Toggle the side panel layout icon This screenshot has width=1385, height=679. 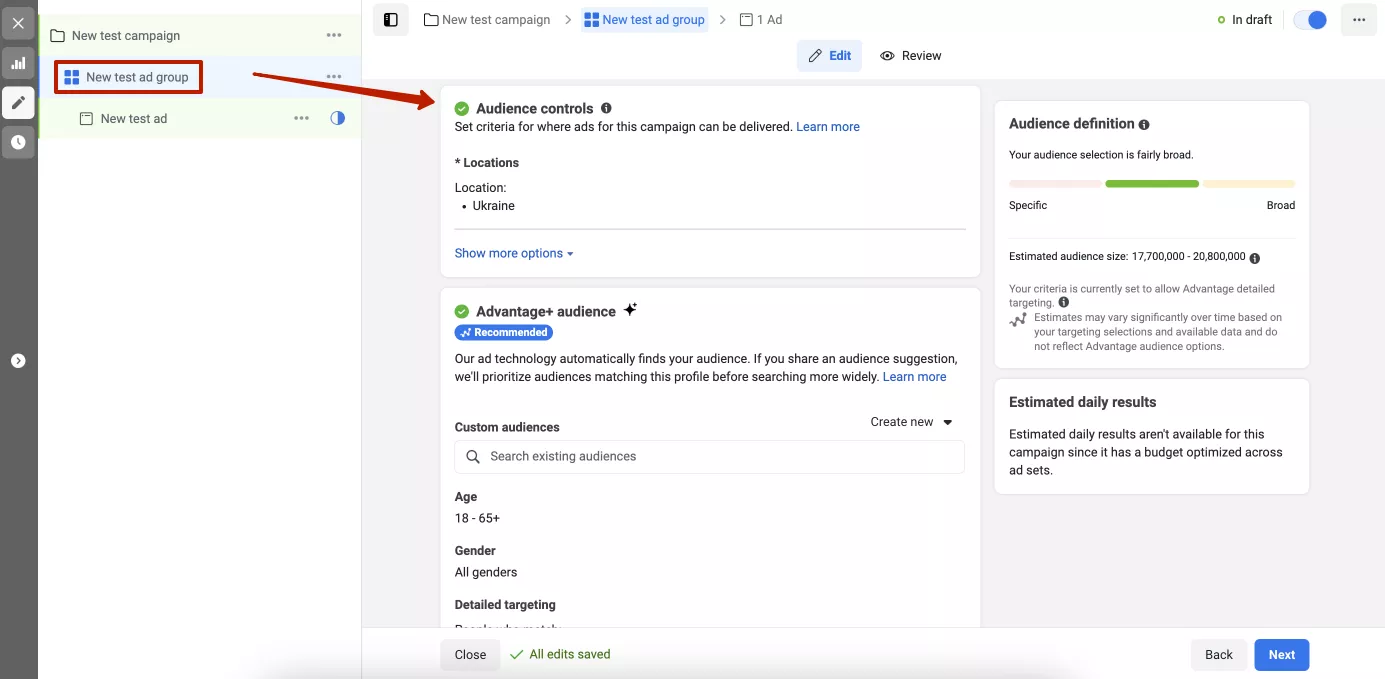click(391, 20)
